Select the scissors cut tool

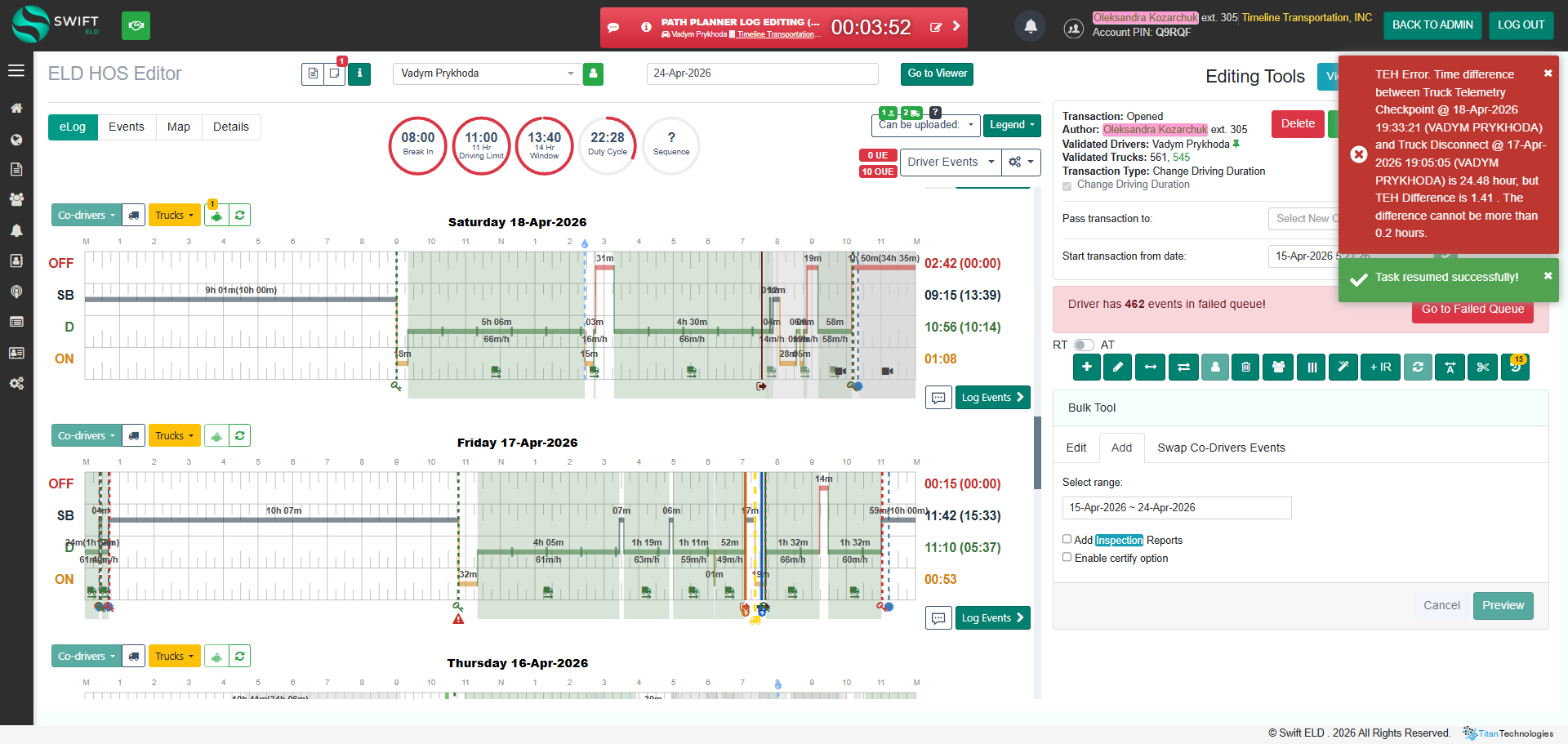(1483, 368)
